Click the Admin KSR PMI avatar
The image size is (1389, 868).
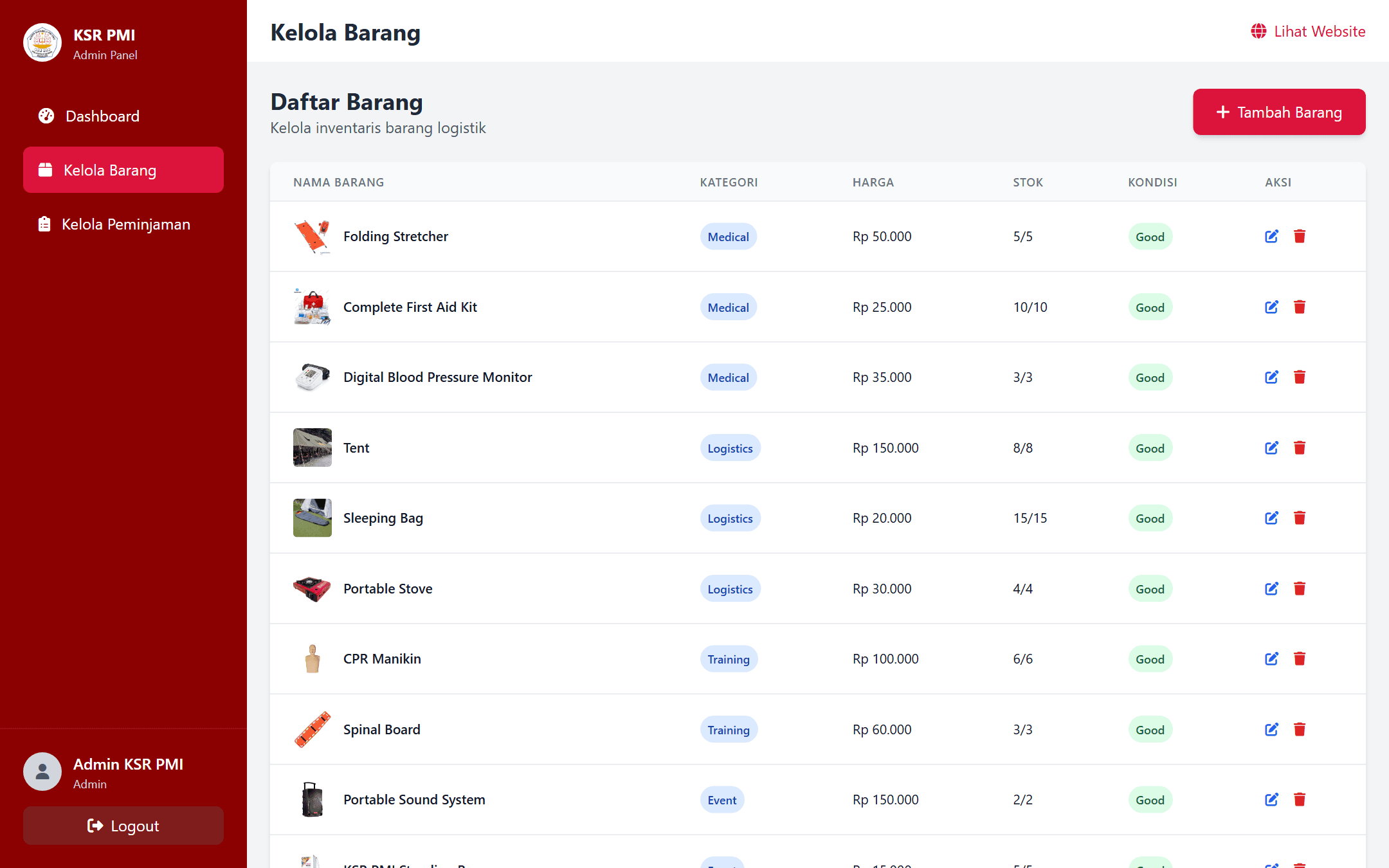click(42, 772)
